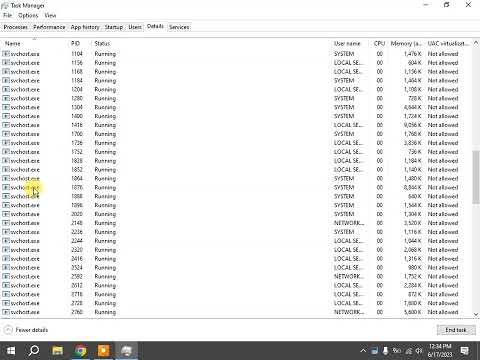Click memory value 2,068 K

coord(413,250)
